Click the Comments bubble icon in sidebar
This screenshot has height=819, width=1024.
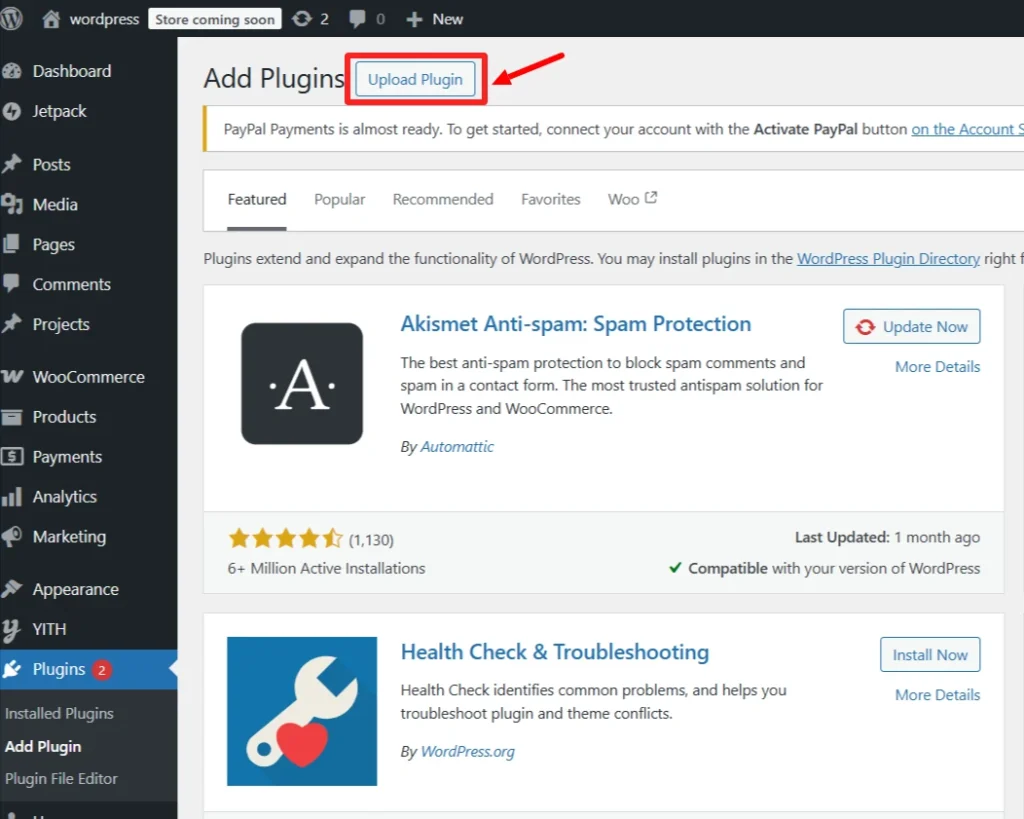coord(11,284)
